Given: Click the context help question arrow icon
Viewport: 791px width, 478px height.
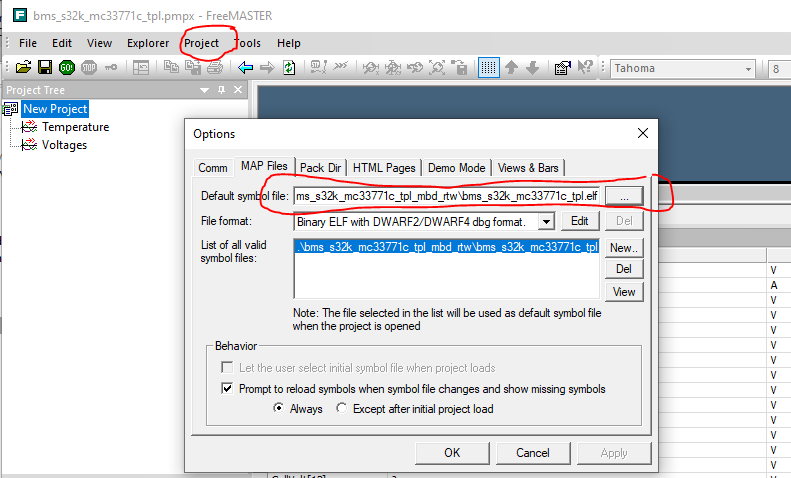Looking at the screenshot, I should click(x=585, y=67).
